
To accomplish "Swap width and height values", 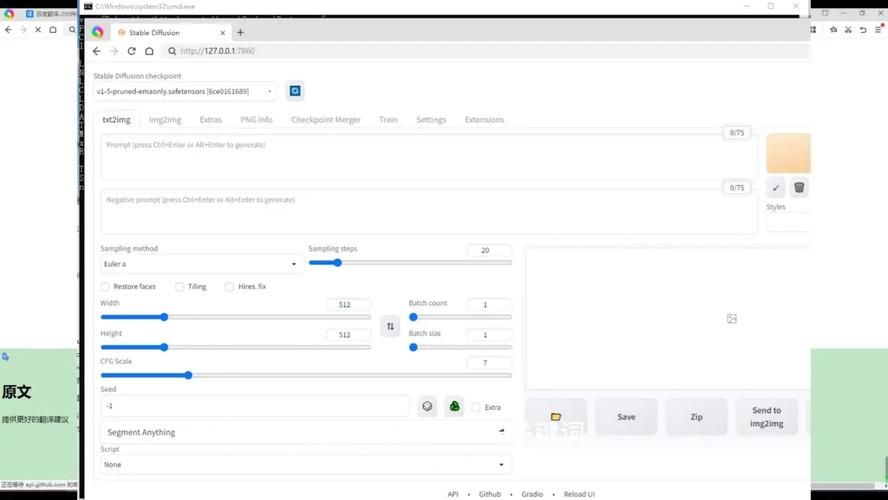I will pos(390,326).
